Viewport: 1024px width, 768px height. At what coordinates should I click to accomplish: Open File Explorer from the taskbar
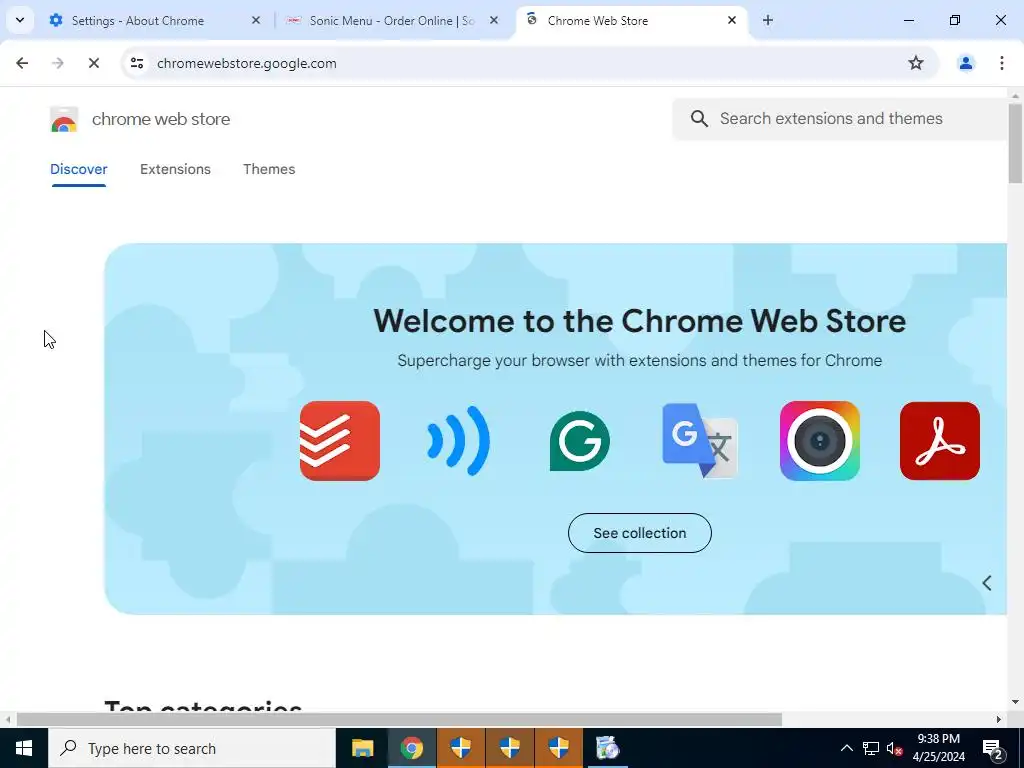pos(362,748)
